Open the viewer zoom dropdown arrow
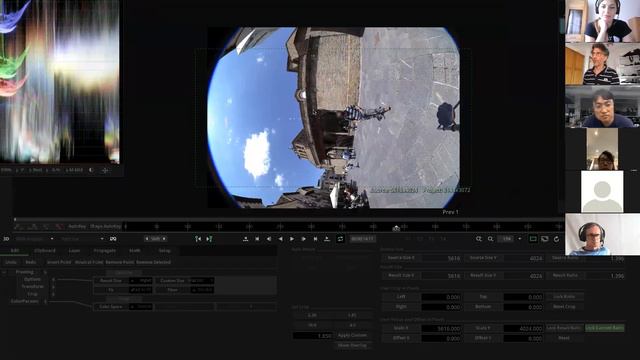The width and height of the screenshot is (640, 360). click(520, 239)
